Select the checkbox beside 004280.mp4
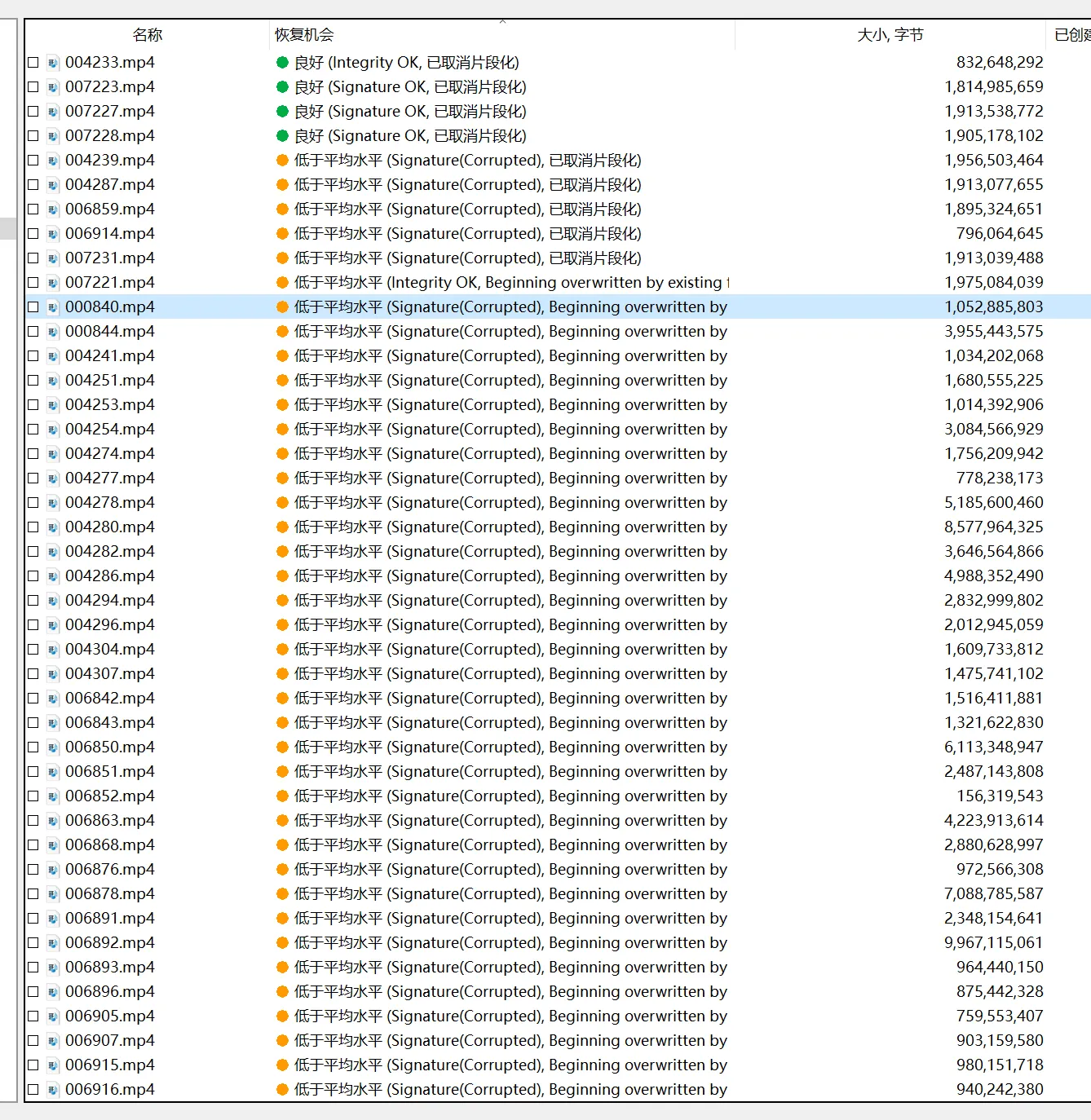 [33, 527]
